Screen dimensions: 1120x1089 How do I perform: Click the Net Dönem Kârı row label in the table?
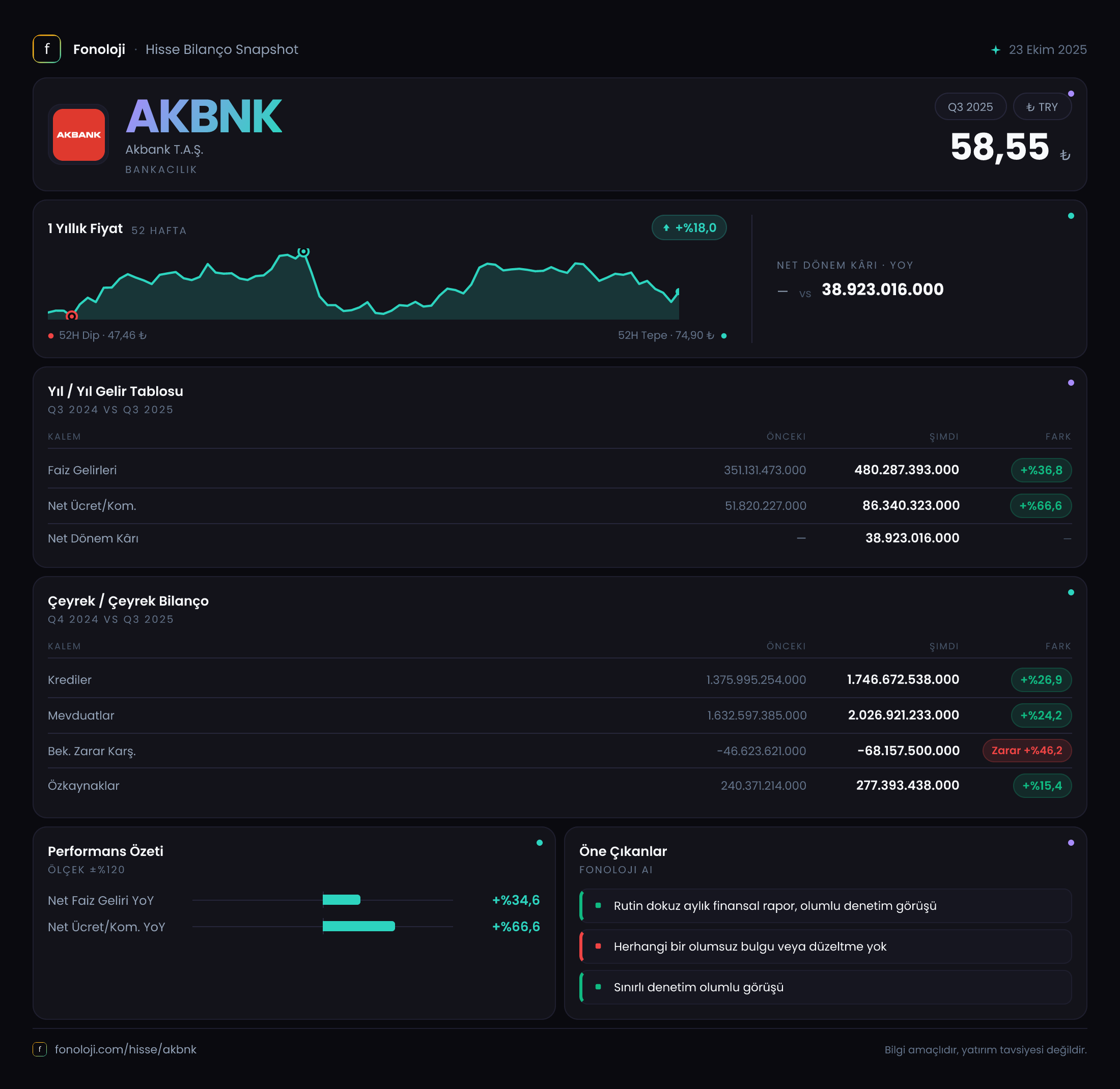[93, 538]
